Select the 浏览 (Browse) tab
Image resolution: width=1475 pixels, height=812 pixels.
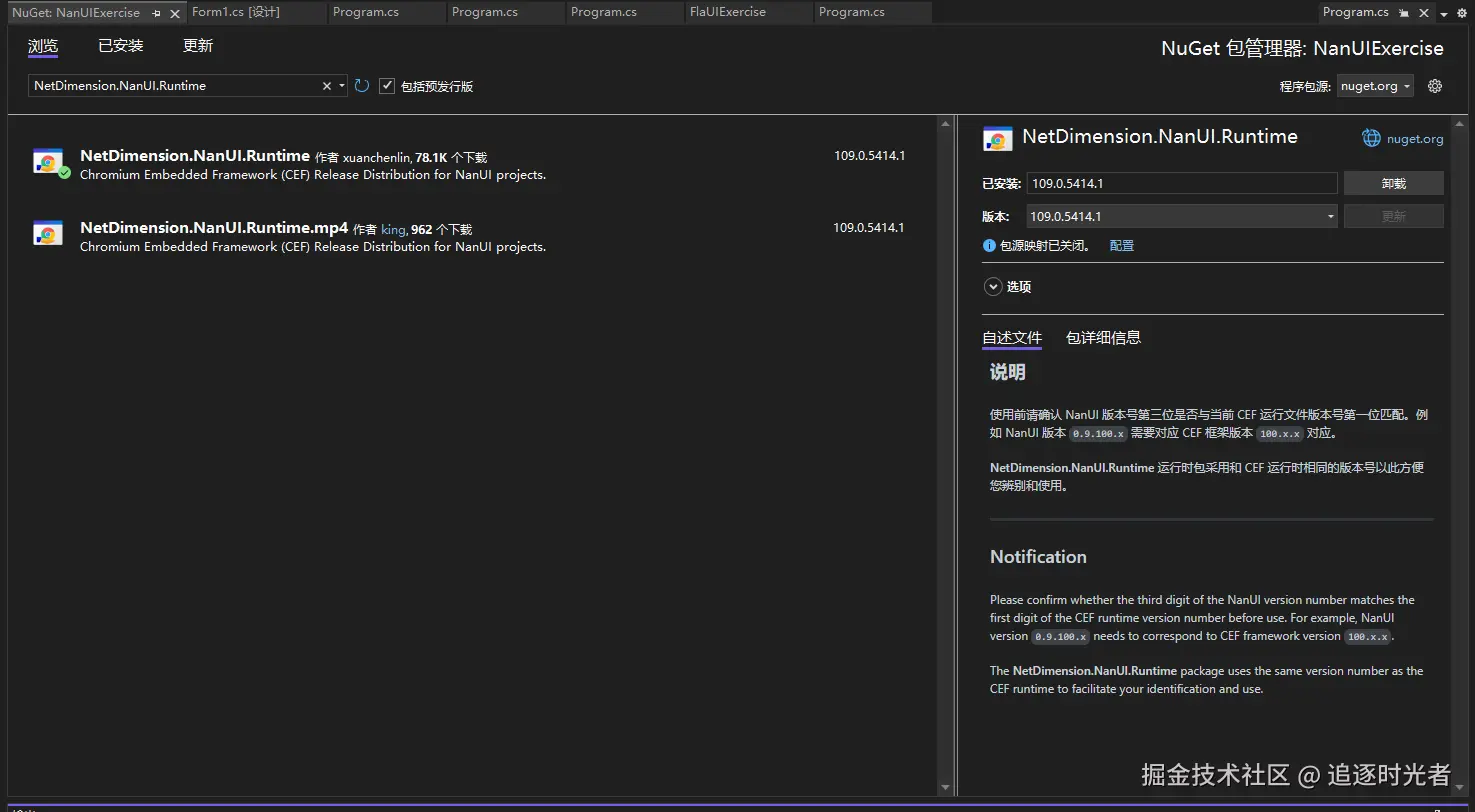pos(43,46)
